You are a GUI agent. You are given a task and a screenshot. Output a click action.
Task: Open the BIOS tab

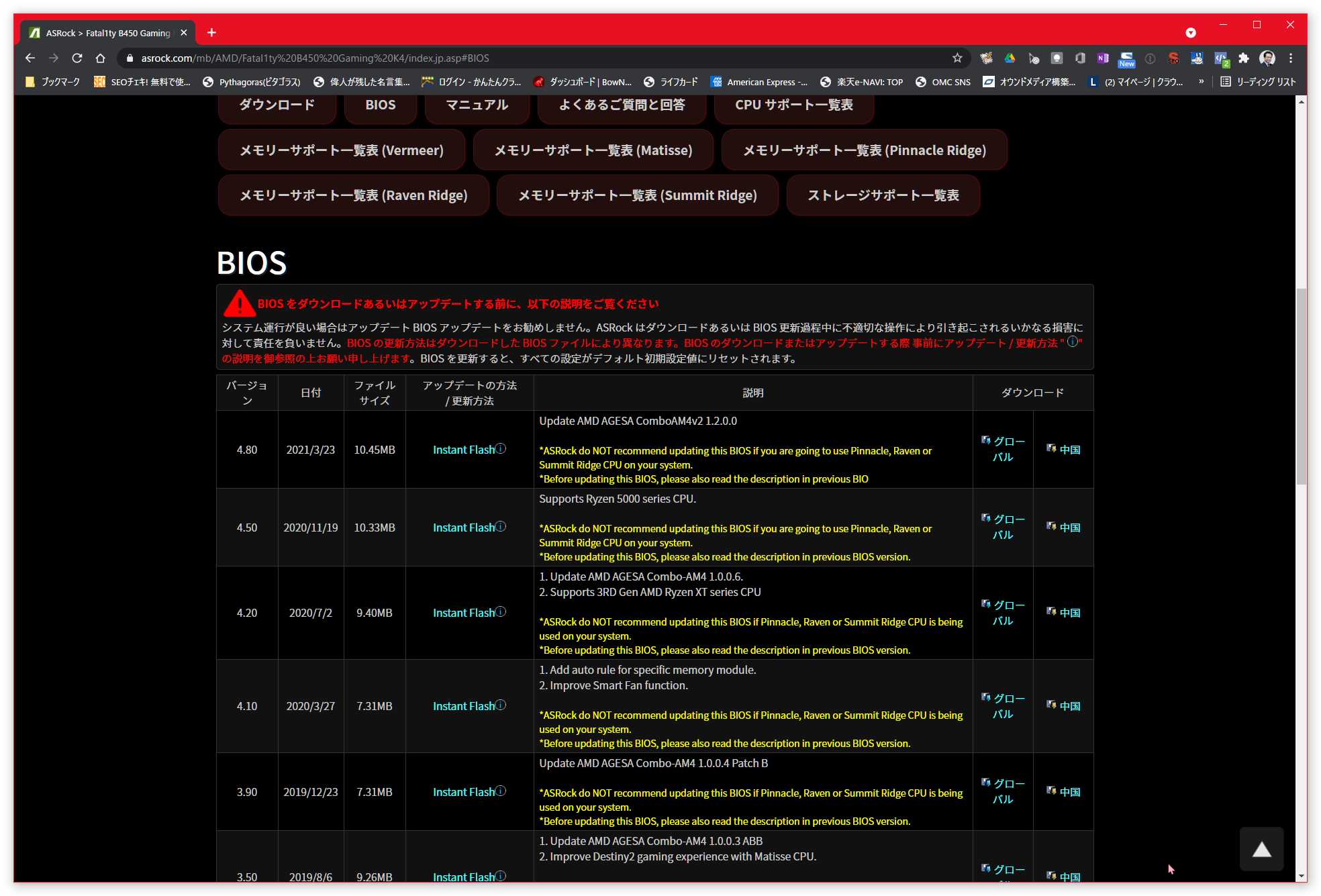381,105
